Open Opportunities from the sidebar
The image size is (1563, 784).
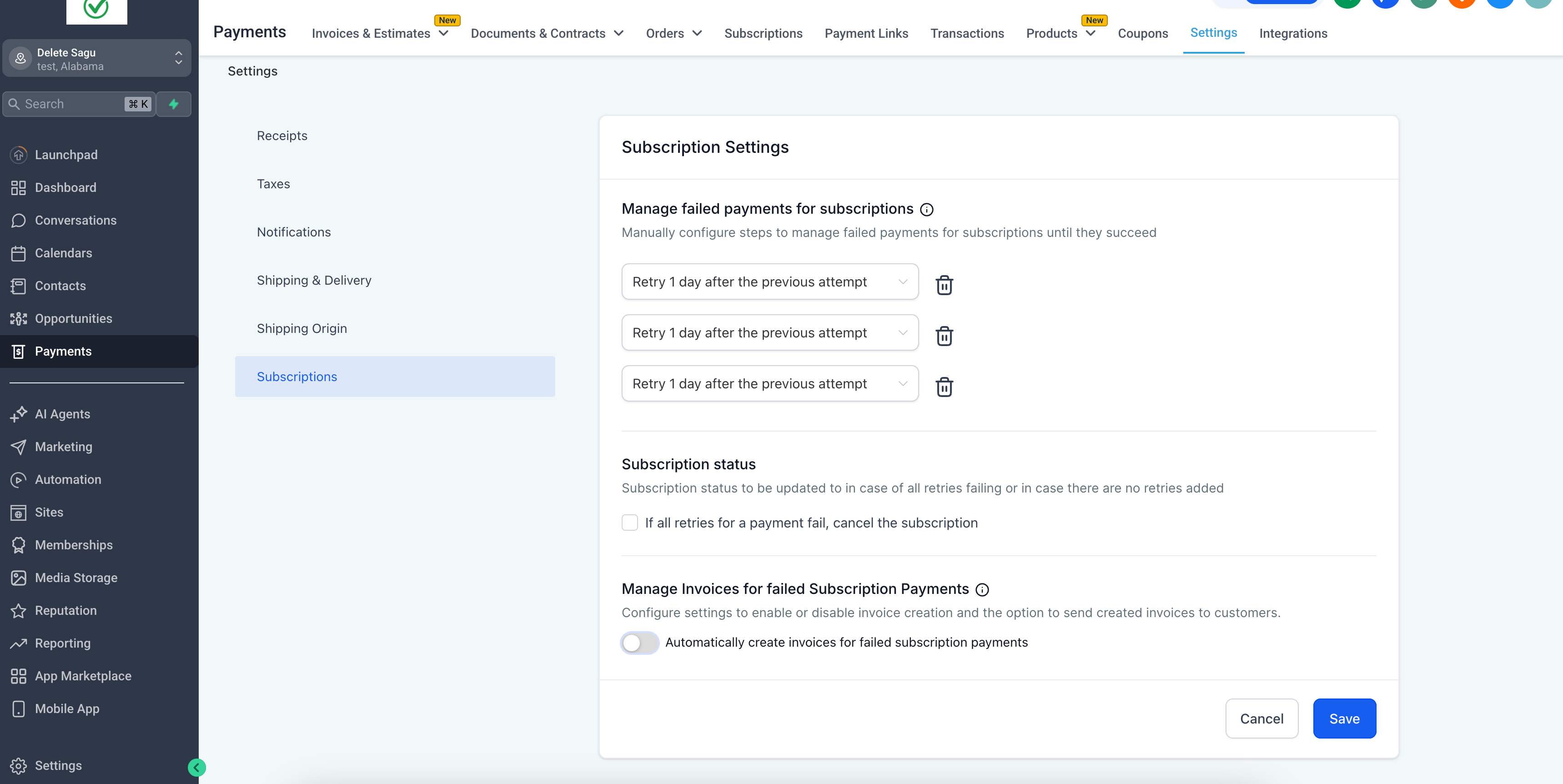(73, 319)
